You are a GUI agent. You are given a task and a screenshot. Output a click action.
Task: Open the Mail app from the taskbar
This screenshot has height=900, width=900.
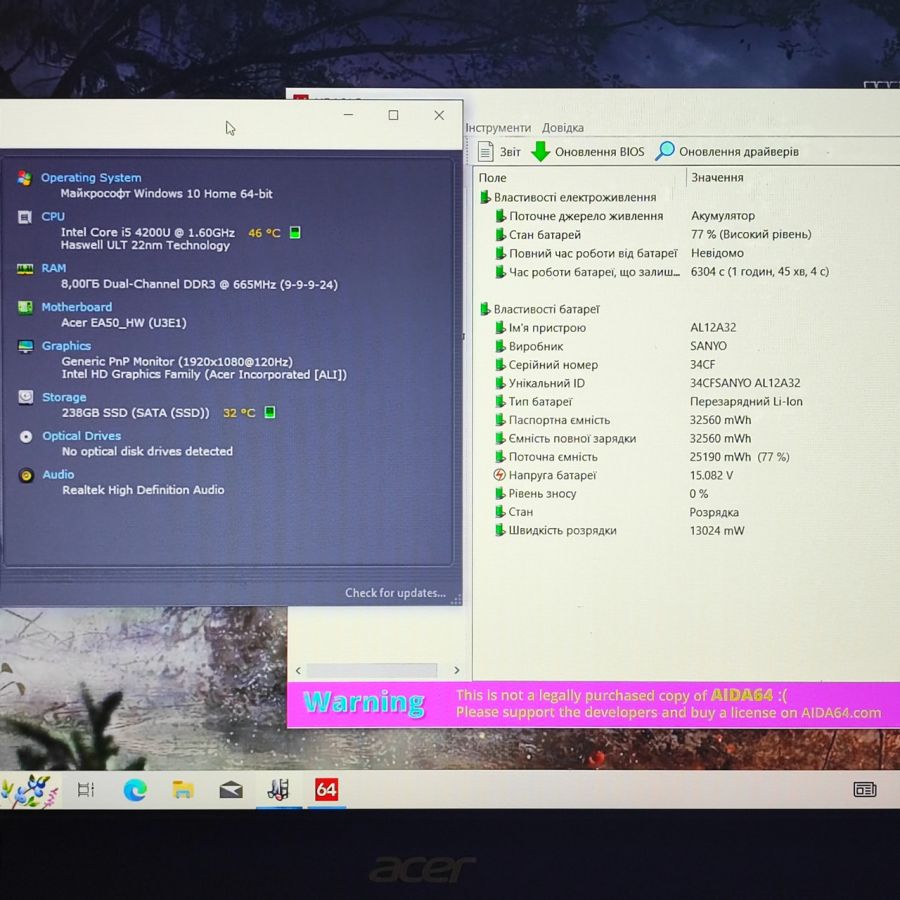click(231, 790)
